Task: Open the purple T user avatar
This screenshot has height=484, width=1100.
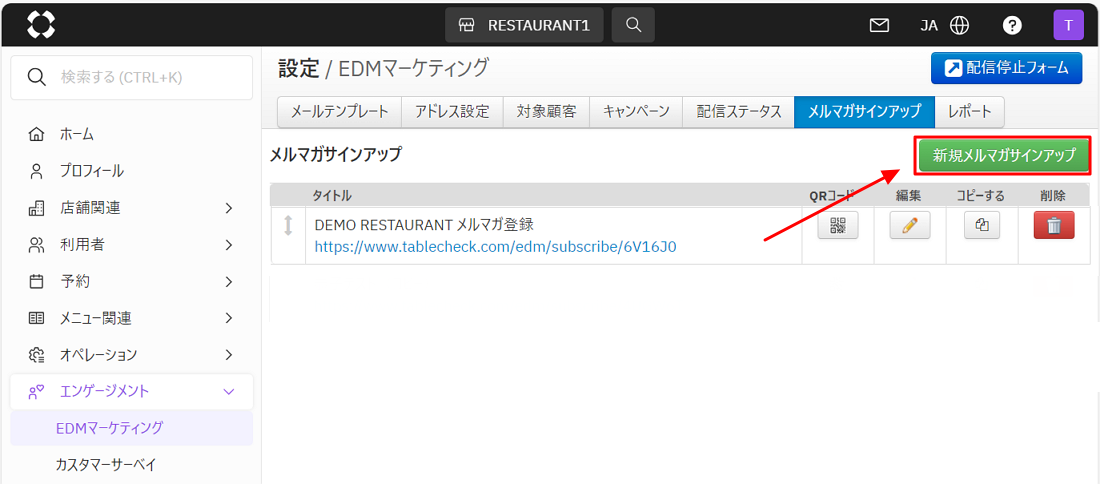Action: (x=1068, y=25)
